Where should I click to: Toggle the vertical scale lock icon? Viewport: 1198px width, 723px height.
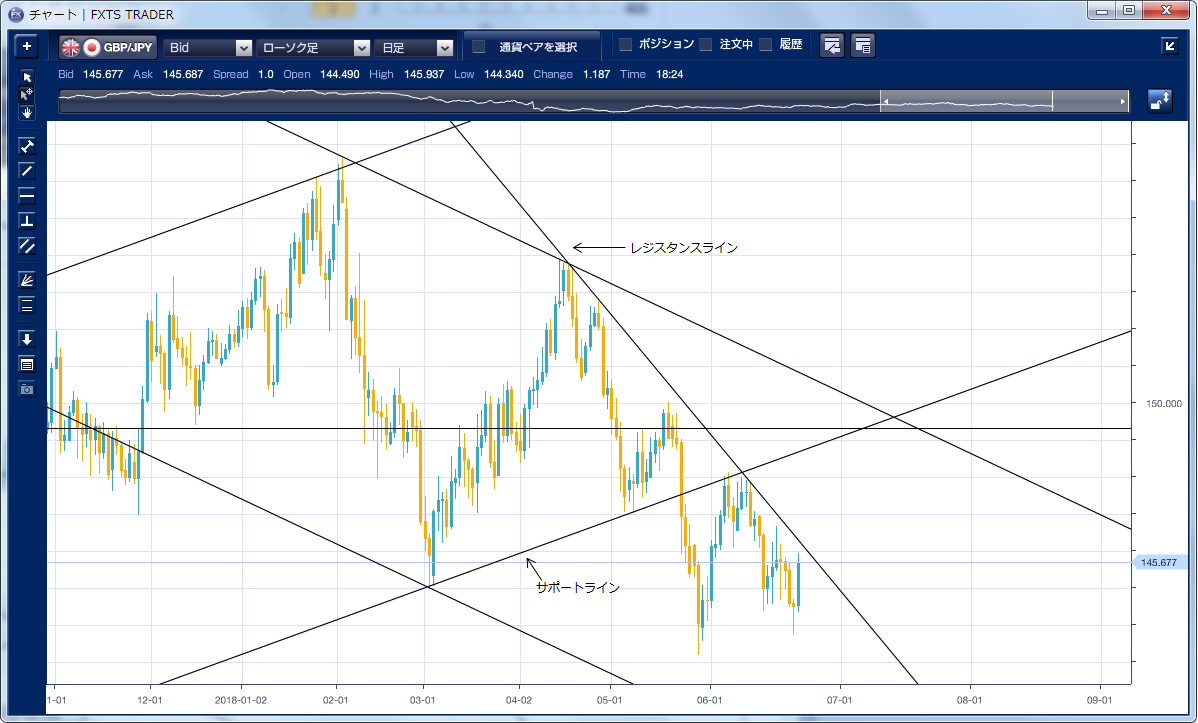tap(1160, 101)
